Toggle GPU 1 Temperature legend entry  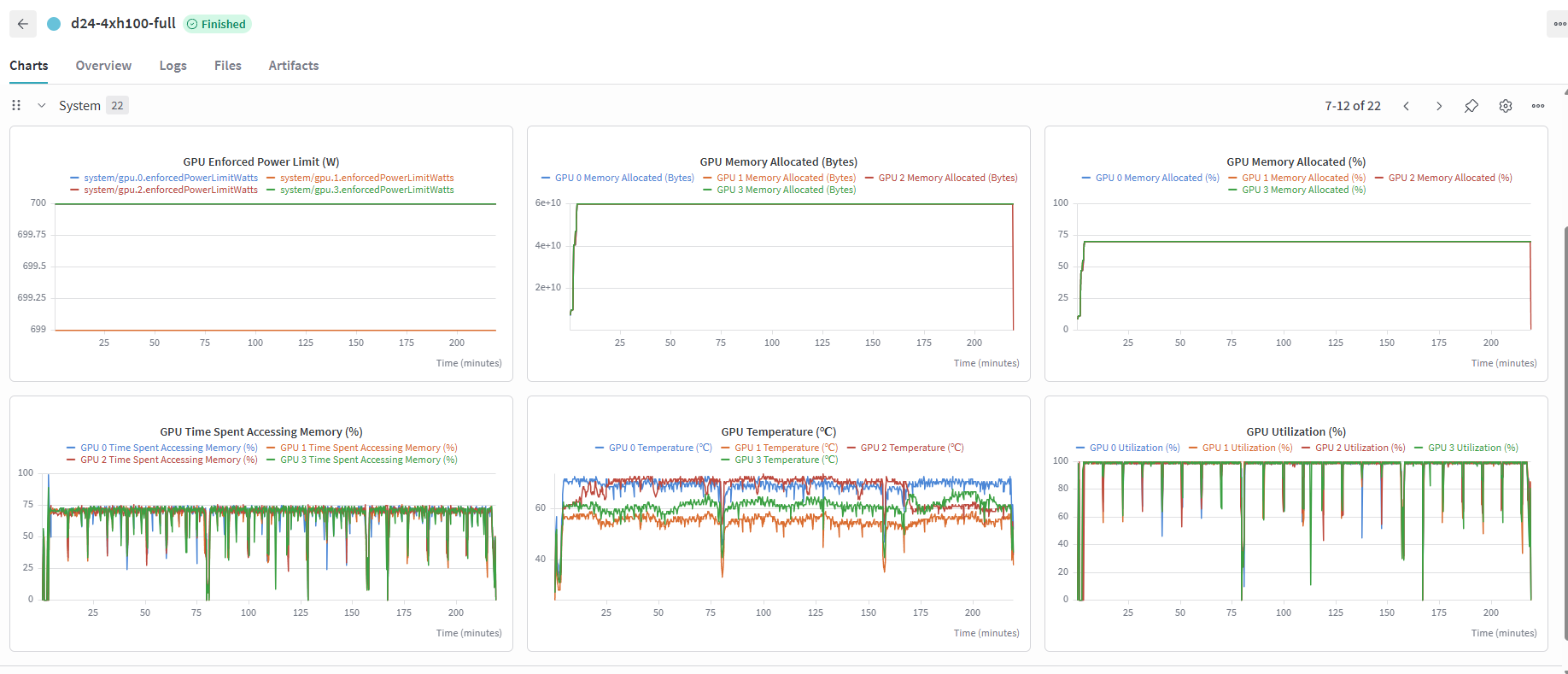pyautogui.click(x=780, y=448)
